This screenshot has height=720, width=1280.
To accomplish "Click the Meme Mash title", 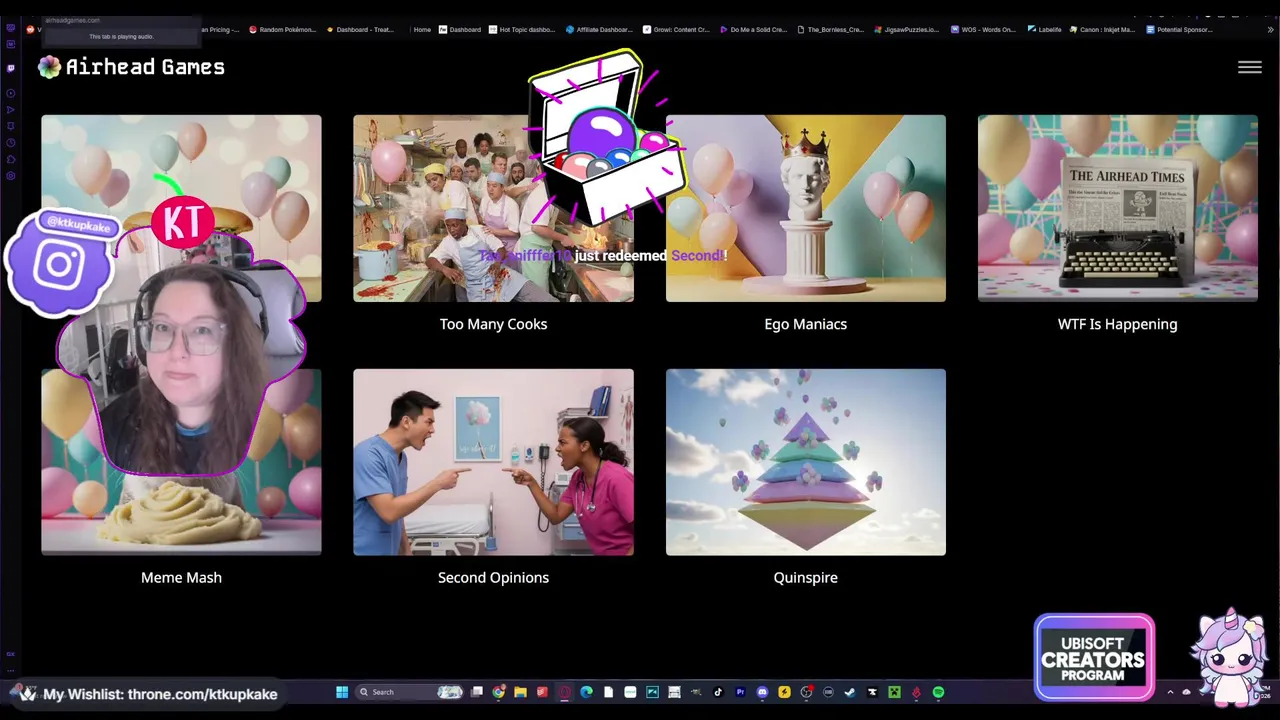I will pyautogui.click(x=181, y=577).
